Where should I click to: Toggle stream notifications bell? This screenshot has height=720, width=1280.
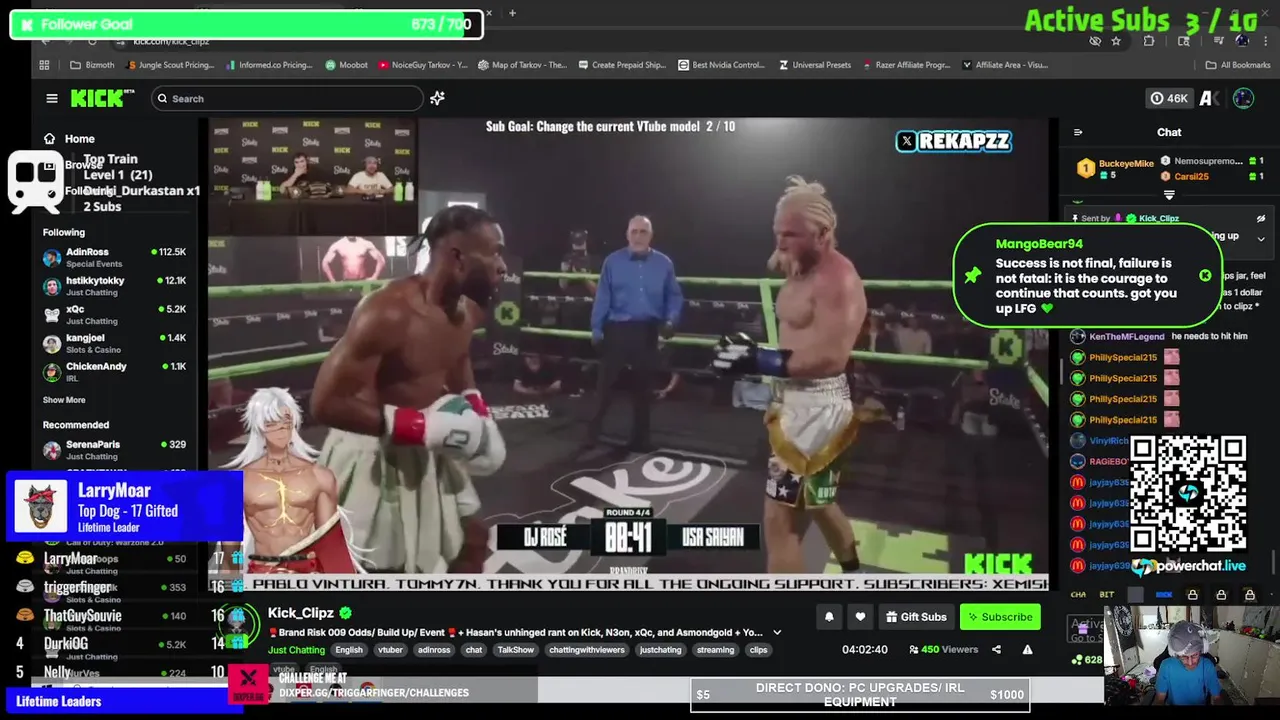click(829, 617)
